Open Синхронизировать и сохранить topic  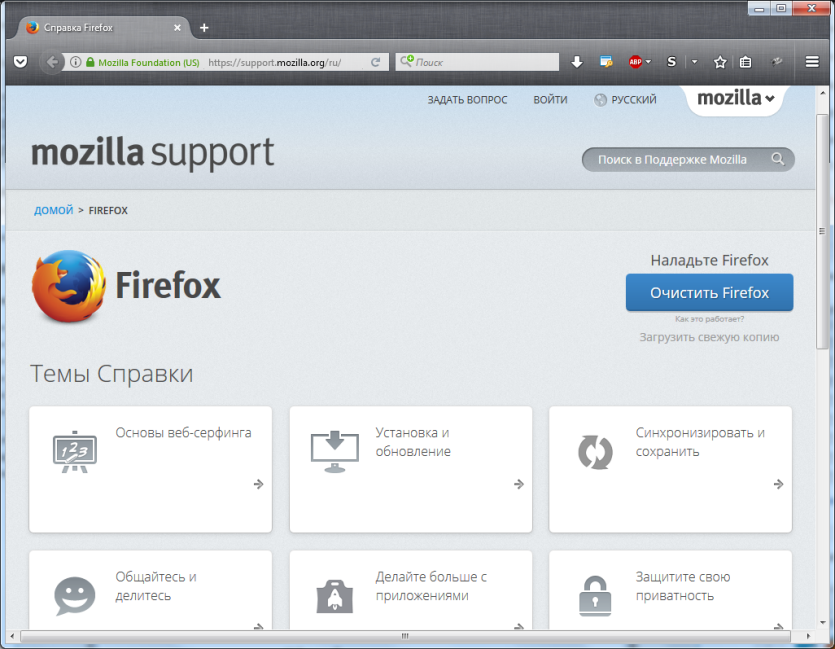click(700, 442)
